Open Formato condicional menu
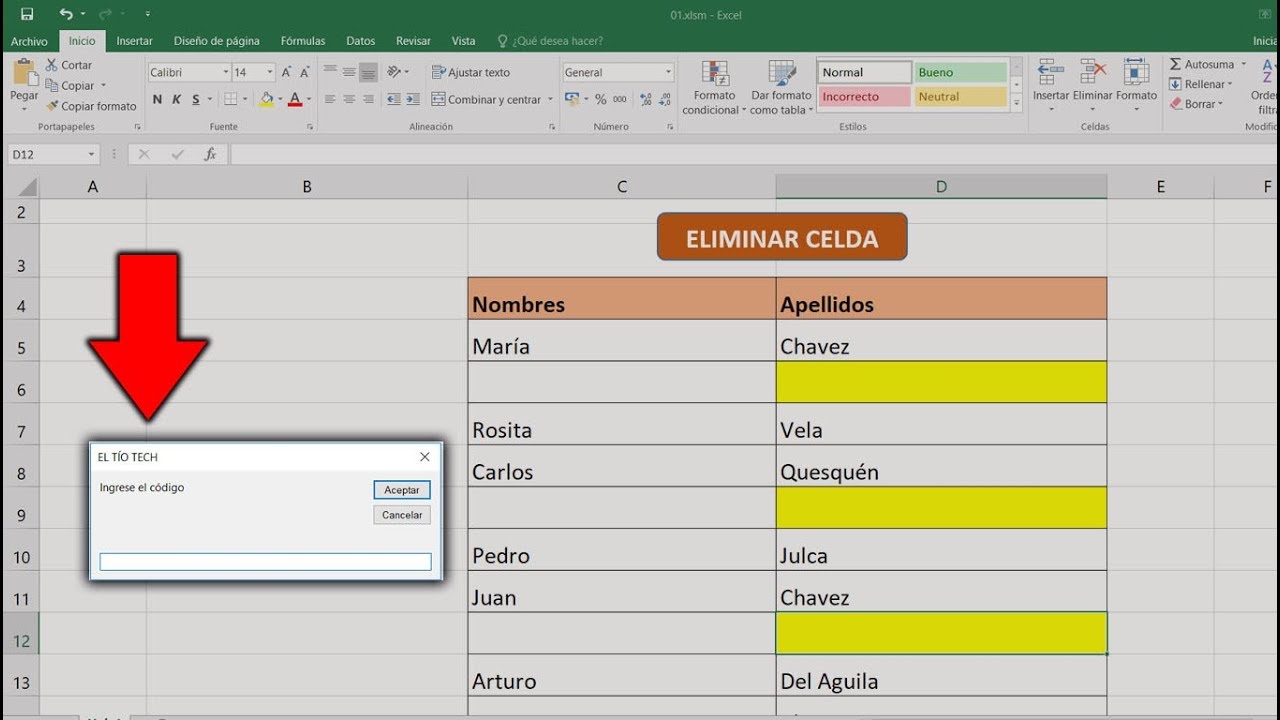This screenshot has height=720, width=1280. coord(714,88)
